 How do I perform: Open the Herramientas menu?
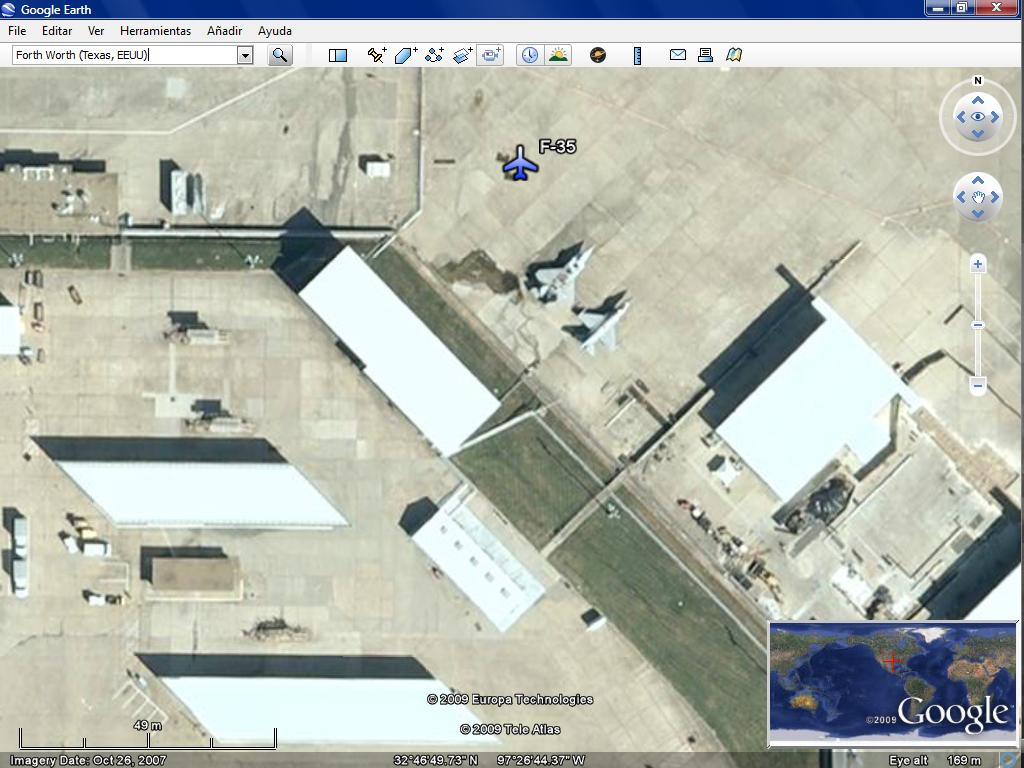[155, 31]
